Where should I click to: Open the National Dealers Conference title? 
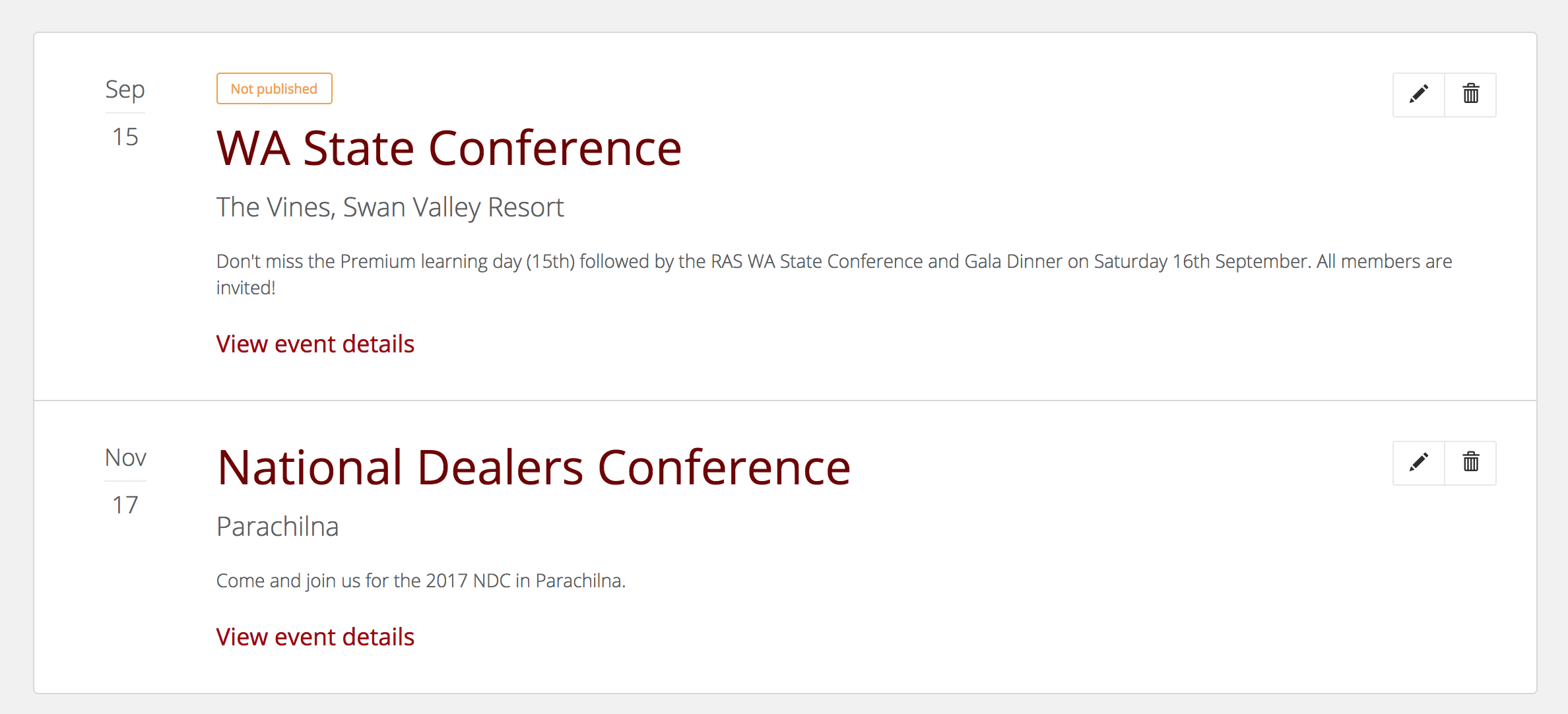tap(533, 468)
